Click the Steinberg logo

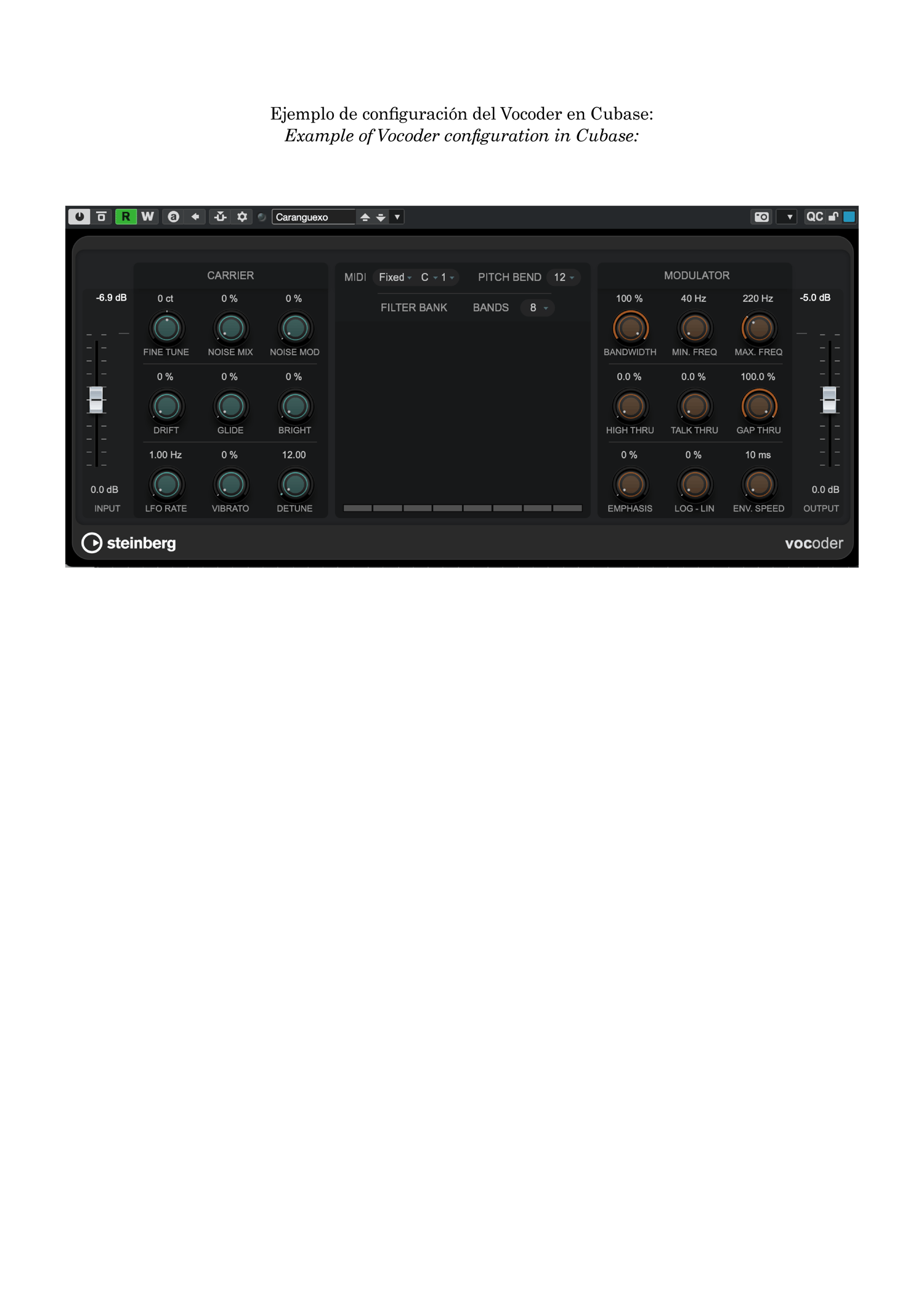(x=129, y=543)
